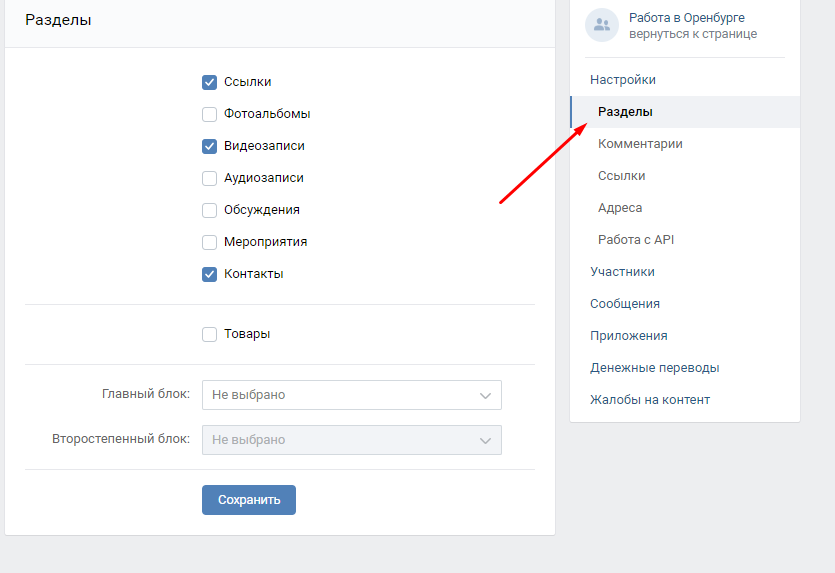Open Жалобы на контент section
This screenshot has height=573, width=835.
(x=650, y=400)
